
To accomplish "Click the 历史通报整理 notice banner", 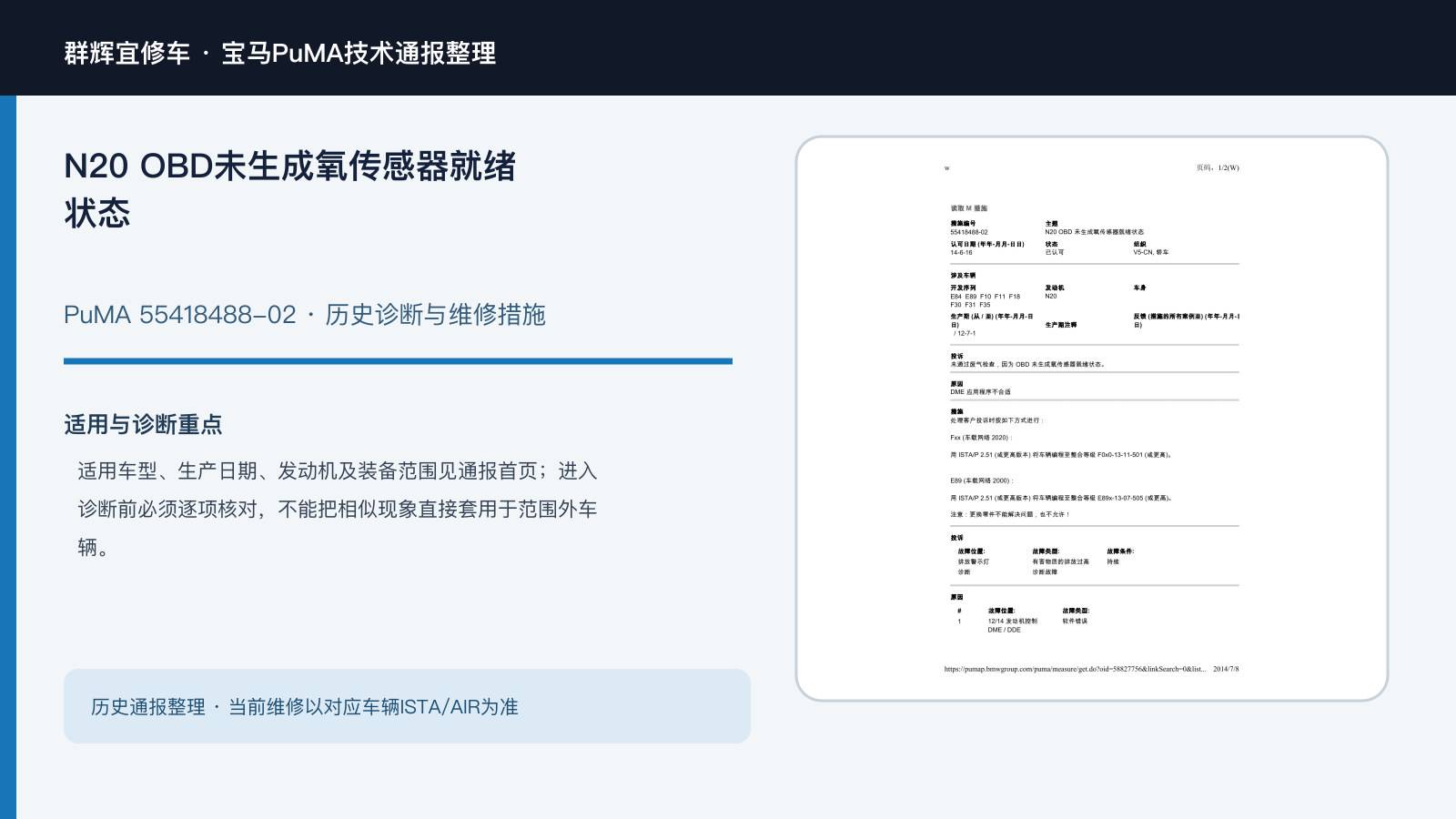I will [x=407, y=706].
